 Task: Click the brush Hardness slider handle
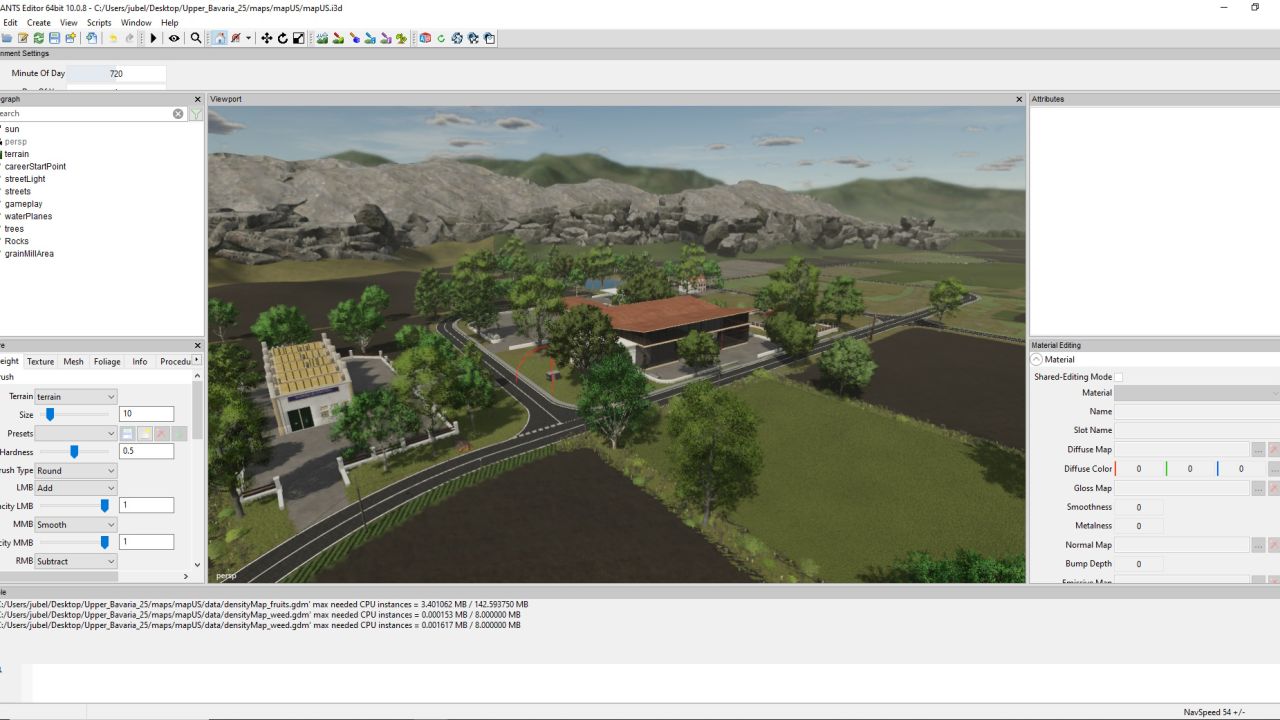tap(74, 452)
